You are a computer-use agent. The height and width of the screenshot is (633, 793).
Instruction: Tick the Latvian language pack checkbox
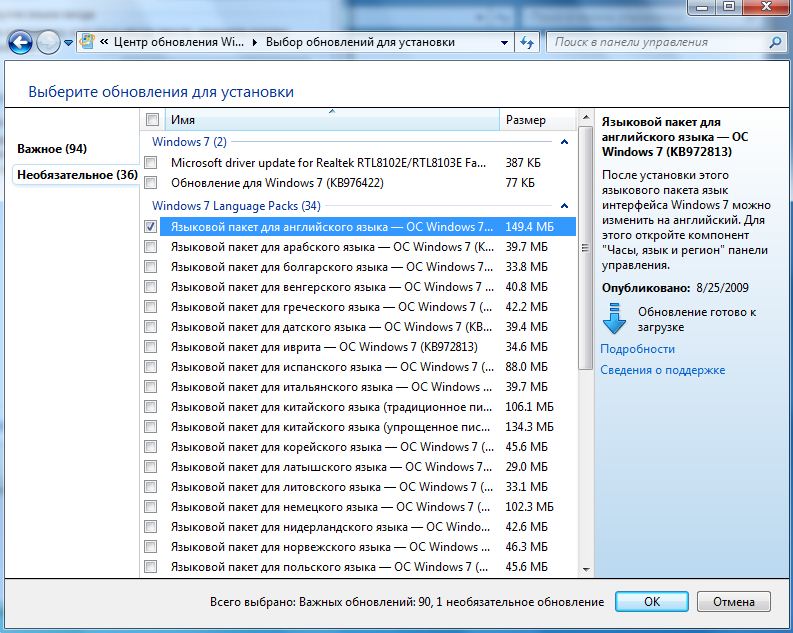151,467
